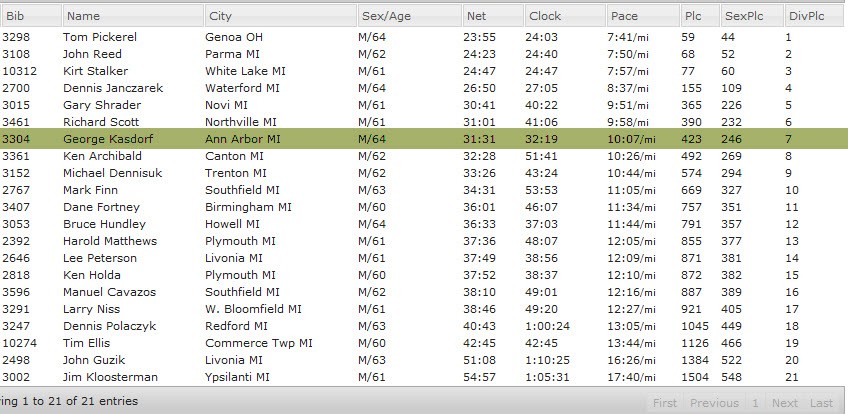Sort by the Sex/Age column header
The height and width of the screenshot is (414, 848).
tap(408, 16)
